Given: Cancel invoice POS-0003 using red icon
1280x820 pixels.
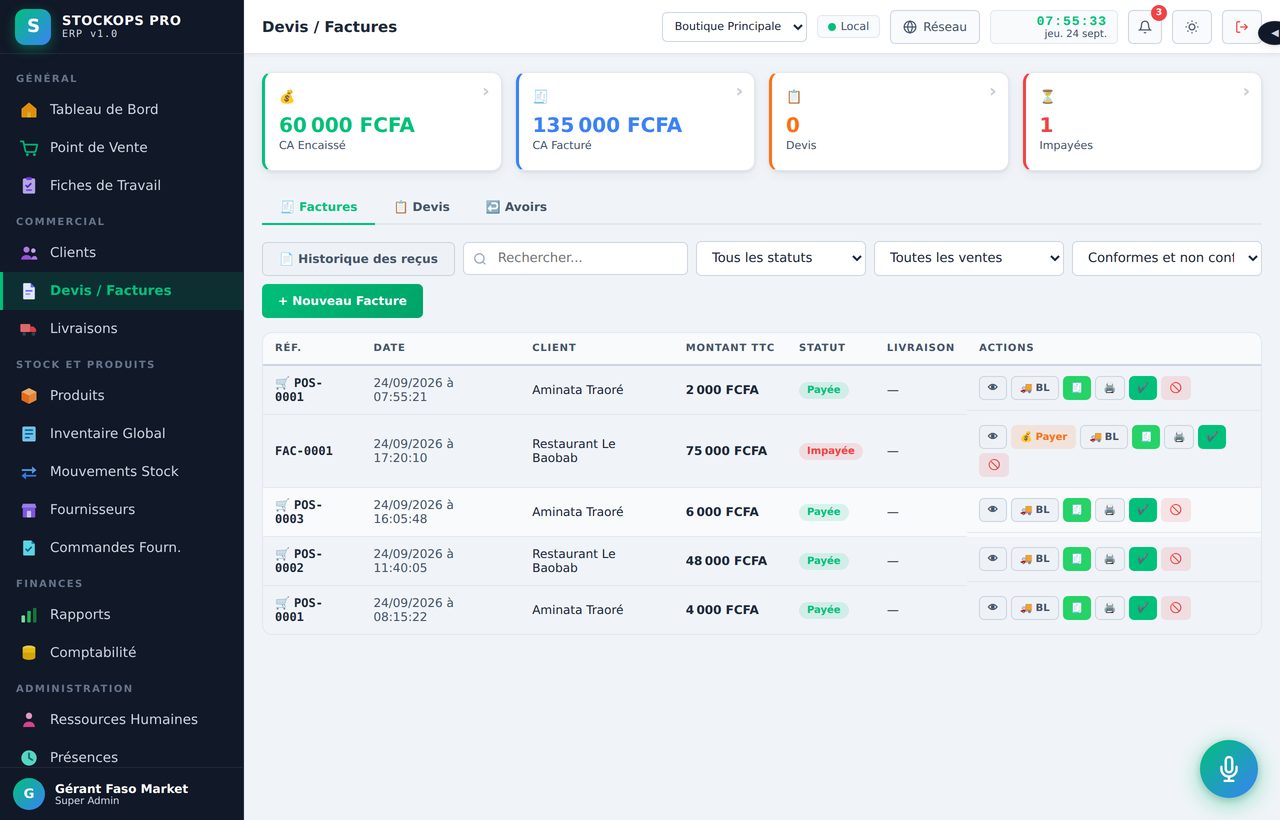Looking at the screenshot, I should (1176, 510).
